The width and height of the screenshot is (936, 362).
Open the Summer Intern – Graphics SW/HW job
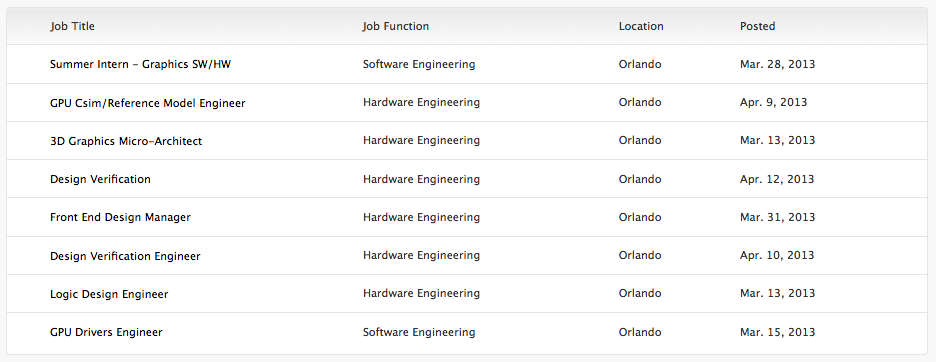[x=140, y=65]
